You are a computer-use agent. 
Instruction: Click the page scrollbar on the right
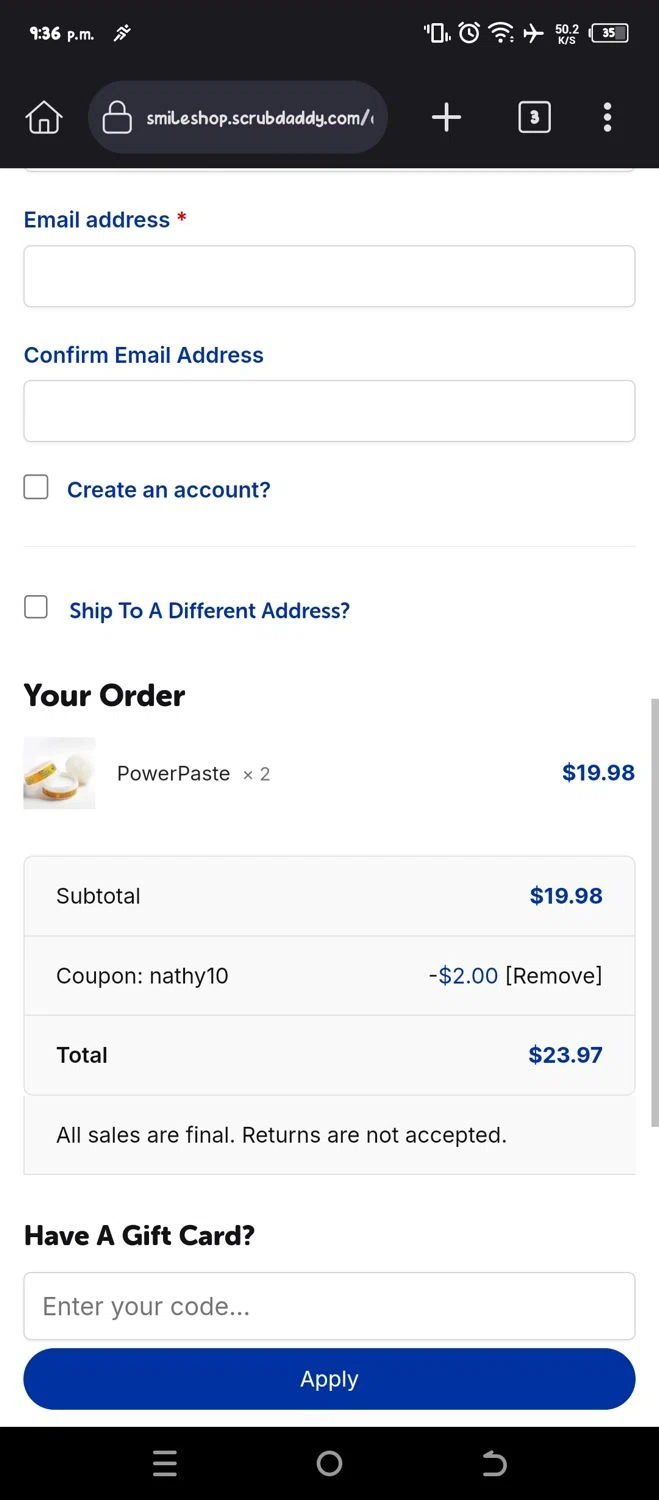(654, 912)
